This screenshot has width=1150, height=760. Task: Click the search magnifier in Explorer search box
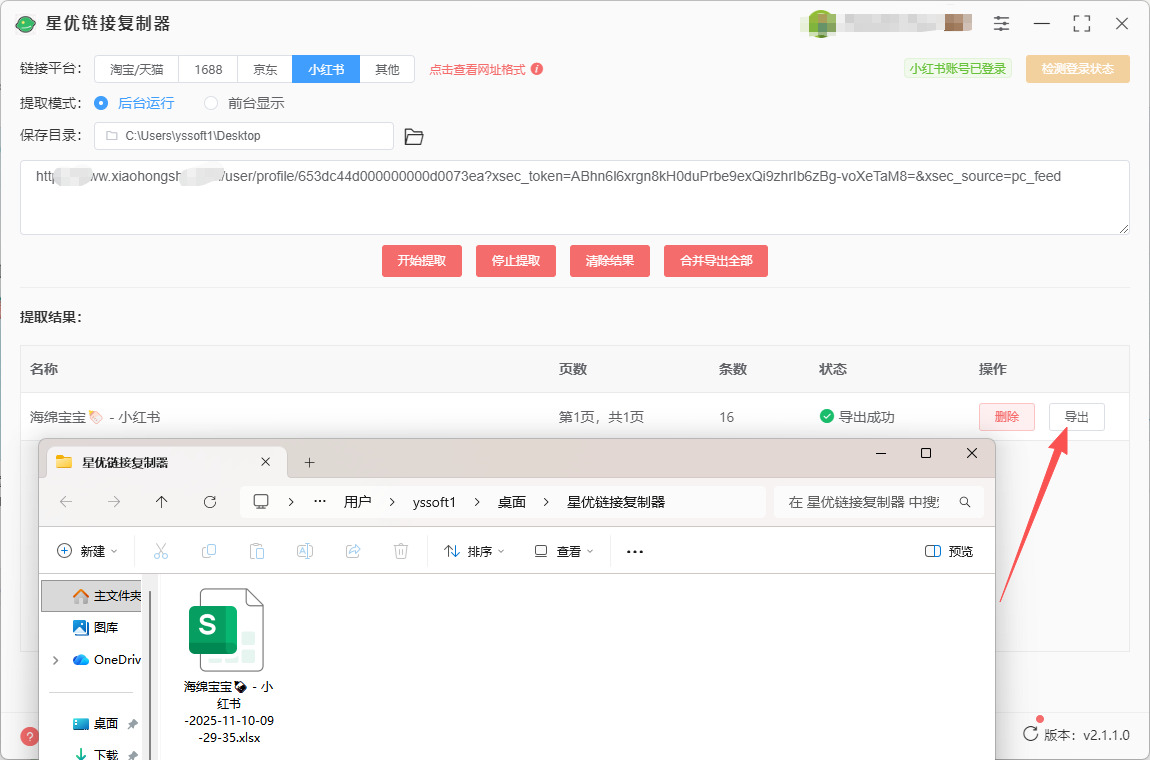tap(964, 503)
